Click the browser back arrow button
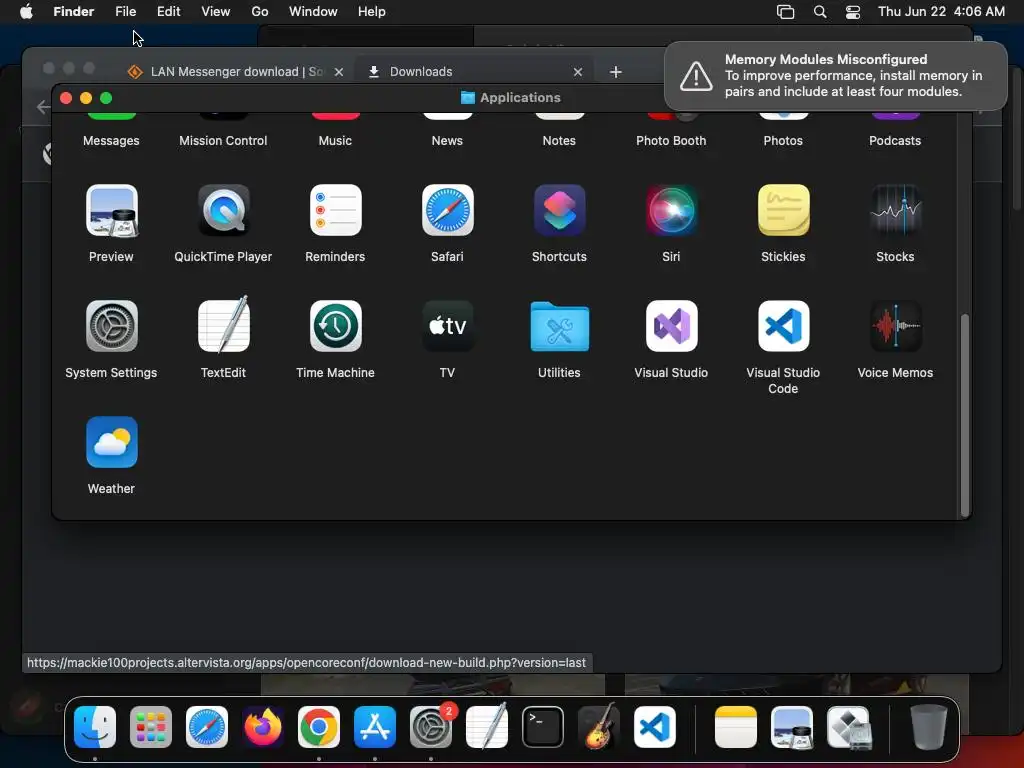This screenshot has width=1024, height=768. click(43, 107)
